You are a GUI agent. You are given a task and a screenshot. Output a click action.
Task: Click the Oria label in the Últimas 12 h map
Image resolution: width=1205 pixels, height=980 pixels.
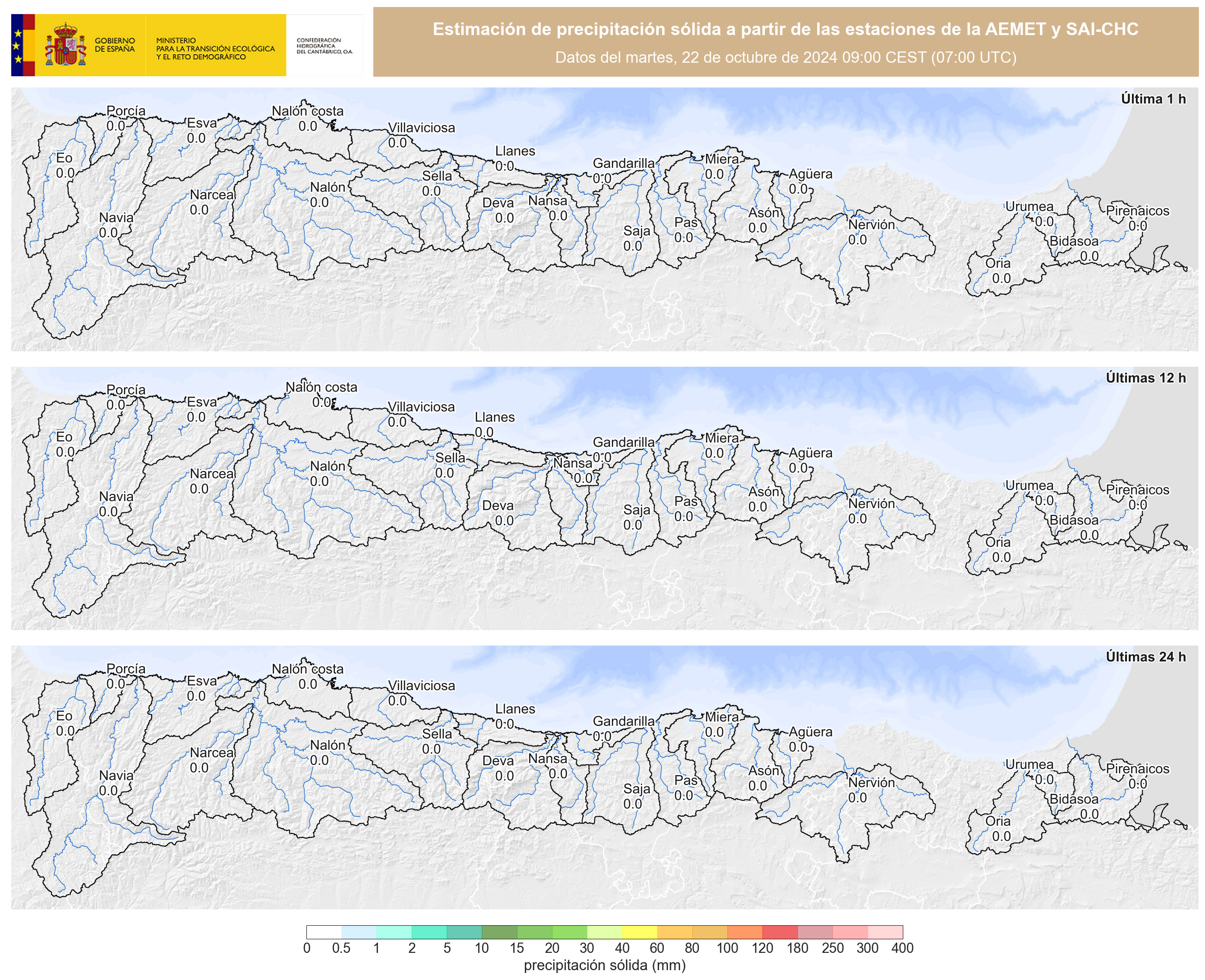(998, 542)
